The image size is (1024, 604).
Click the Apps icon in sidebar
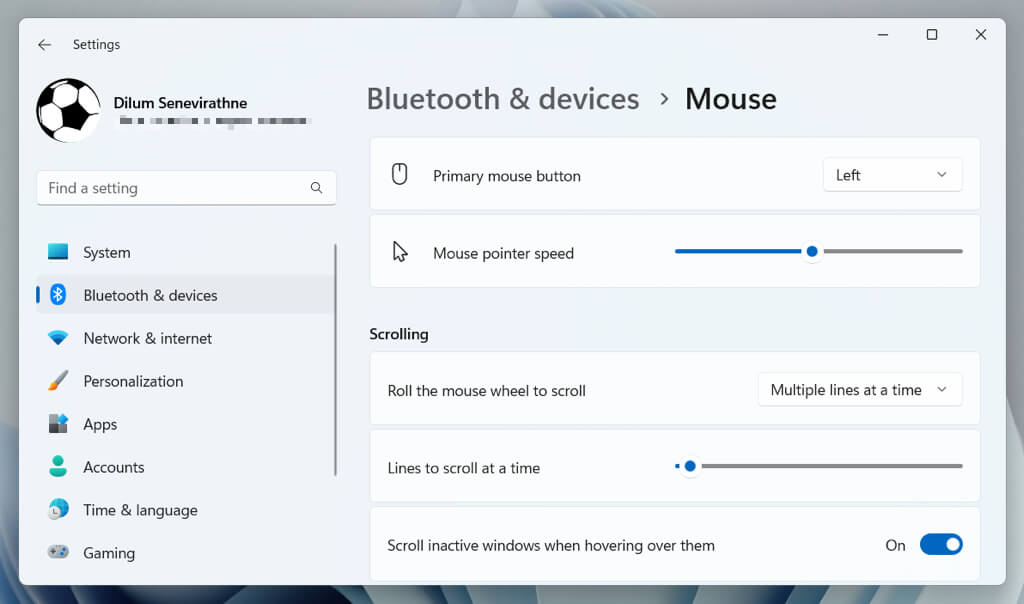(x=58, y=424)
